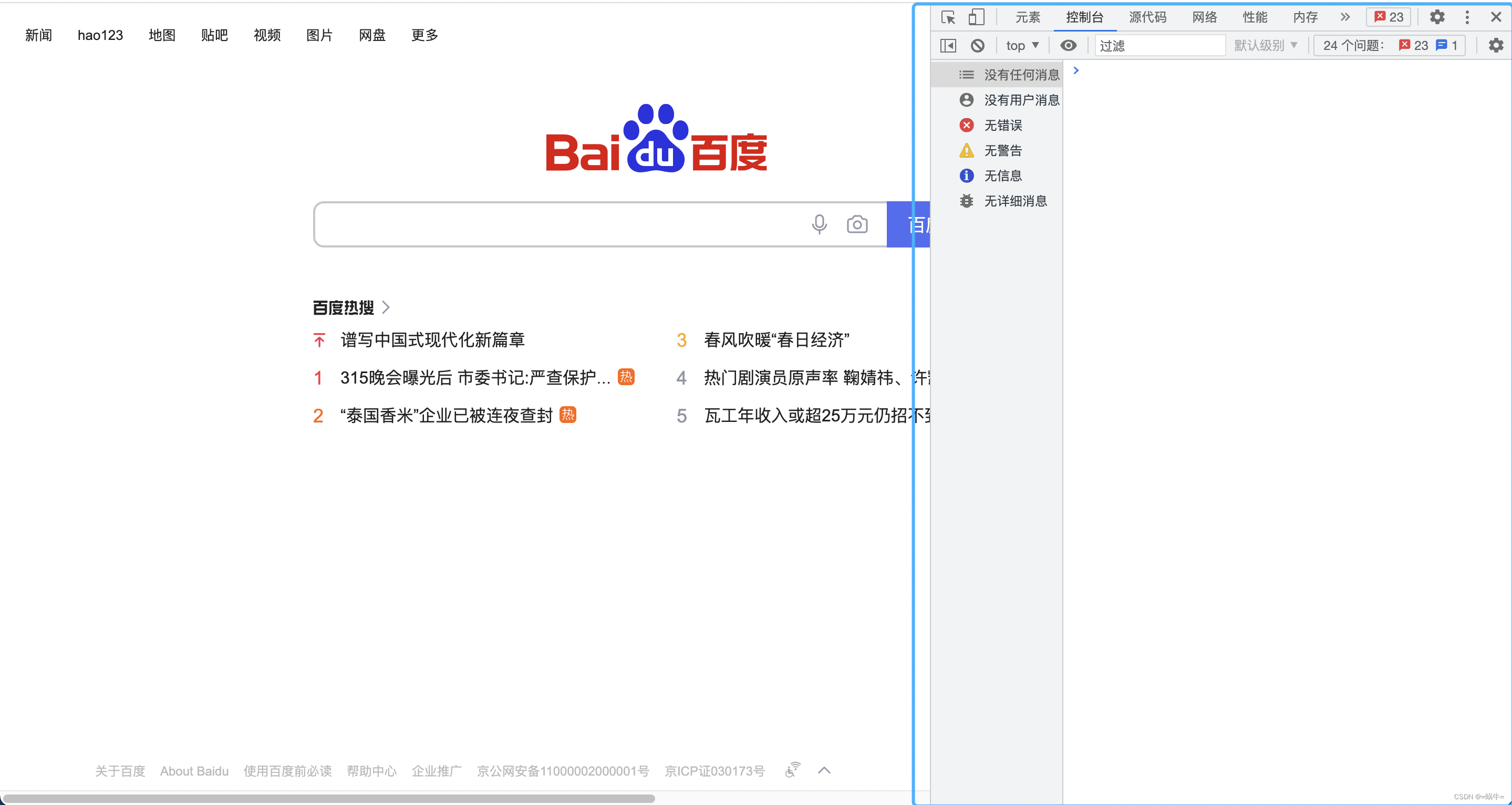Switch to the Console tab

click(x=1085, y=17)
